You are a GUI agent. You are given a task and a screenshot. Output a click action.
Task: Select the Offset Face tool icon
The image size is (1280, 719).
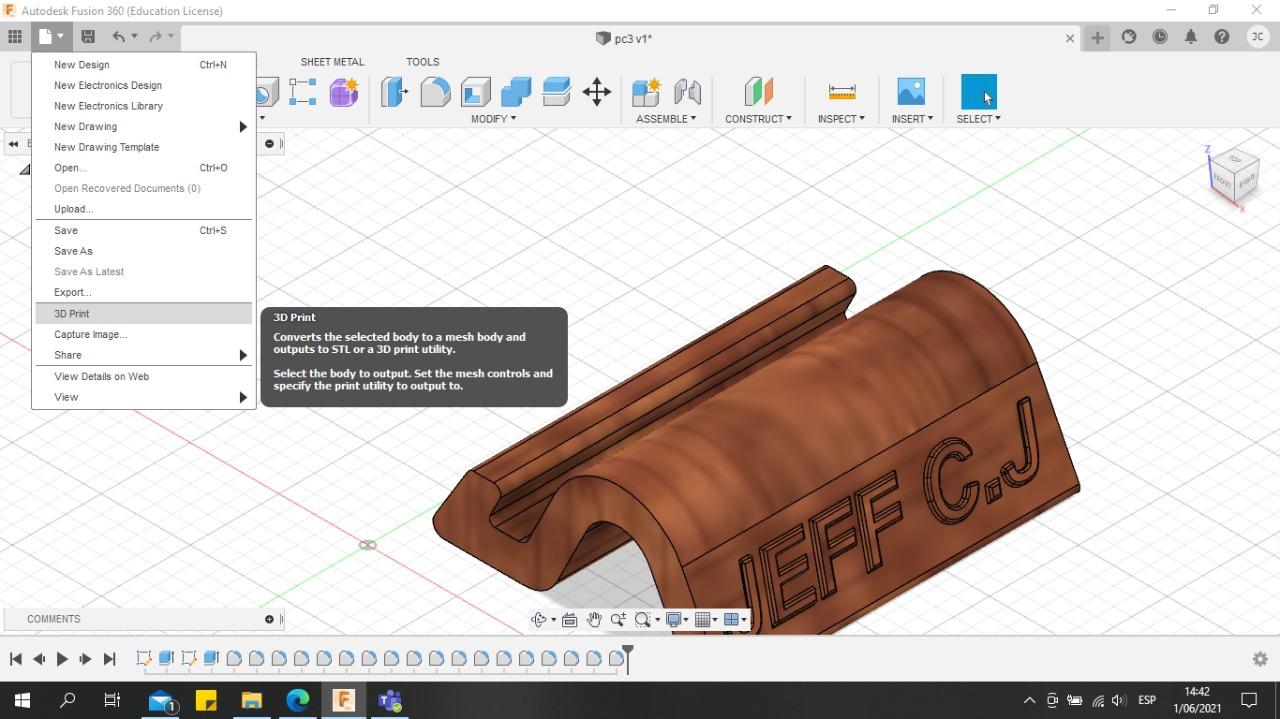(x=556, y=92)
